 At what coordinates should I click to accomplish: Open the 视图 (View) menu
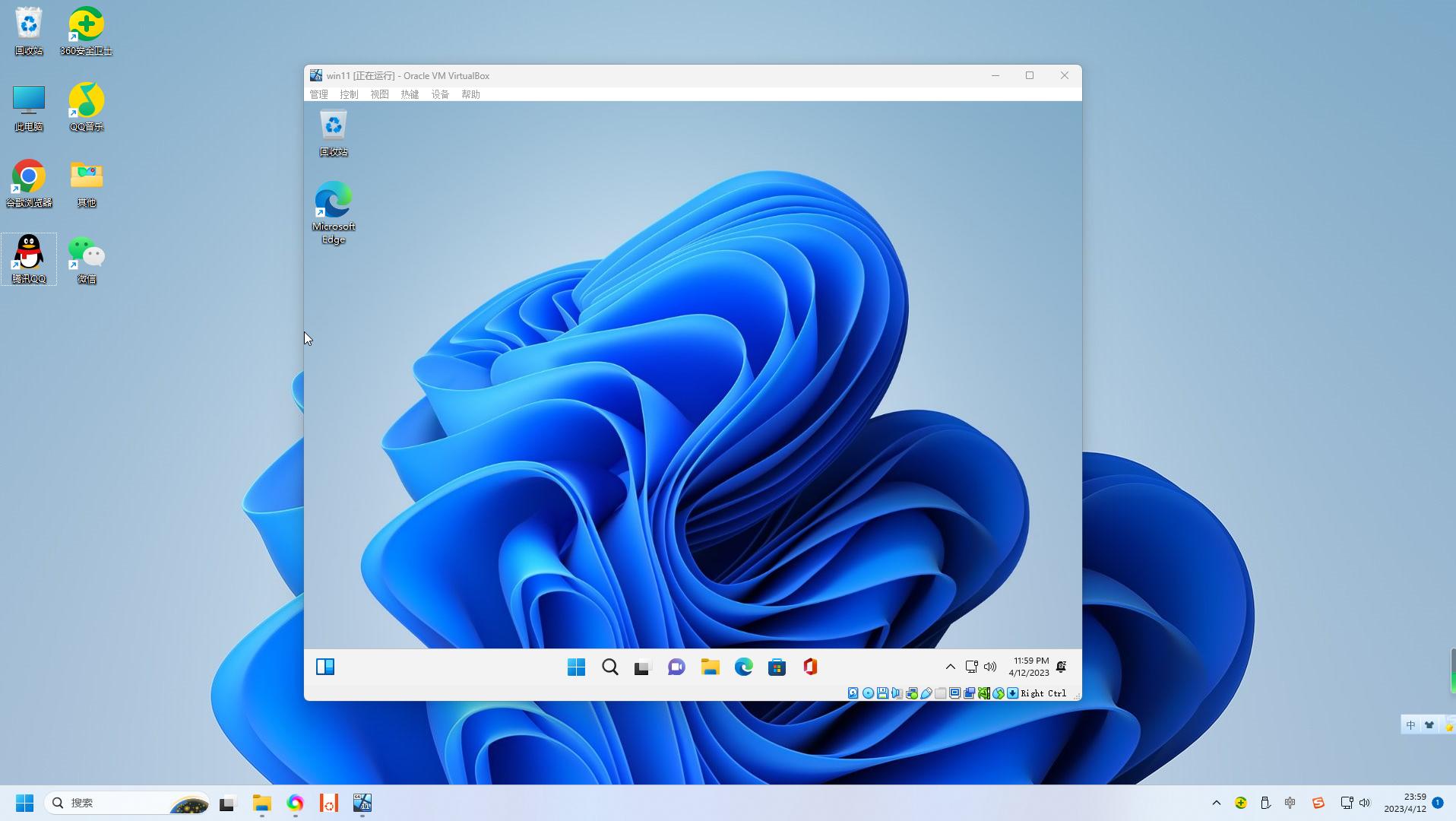(379, 94)
